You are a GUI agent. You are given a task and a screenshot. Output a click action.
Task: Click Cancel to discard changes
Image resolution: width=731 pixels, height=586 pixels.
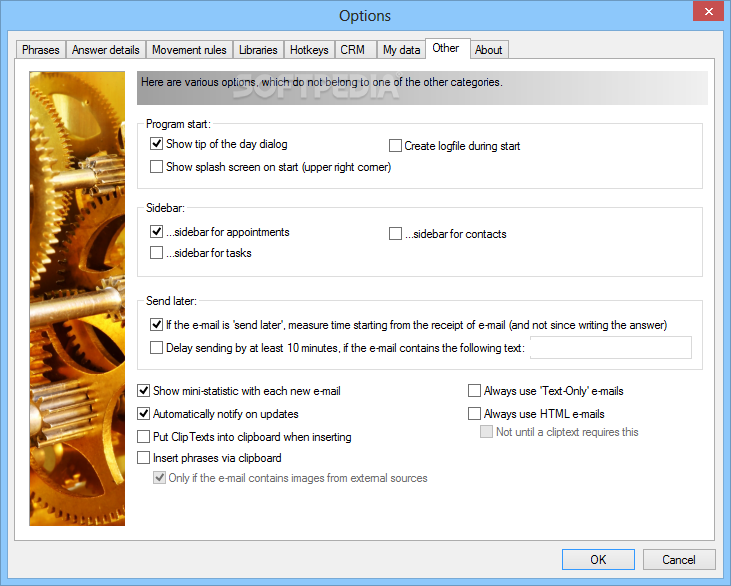(x=679, y=559)
